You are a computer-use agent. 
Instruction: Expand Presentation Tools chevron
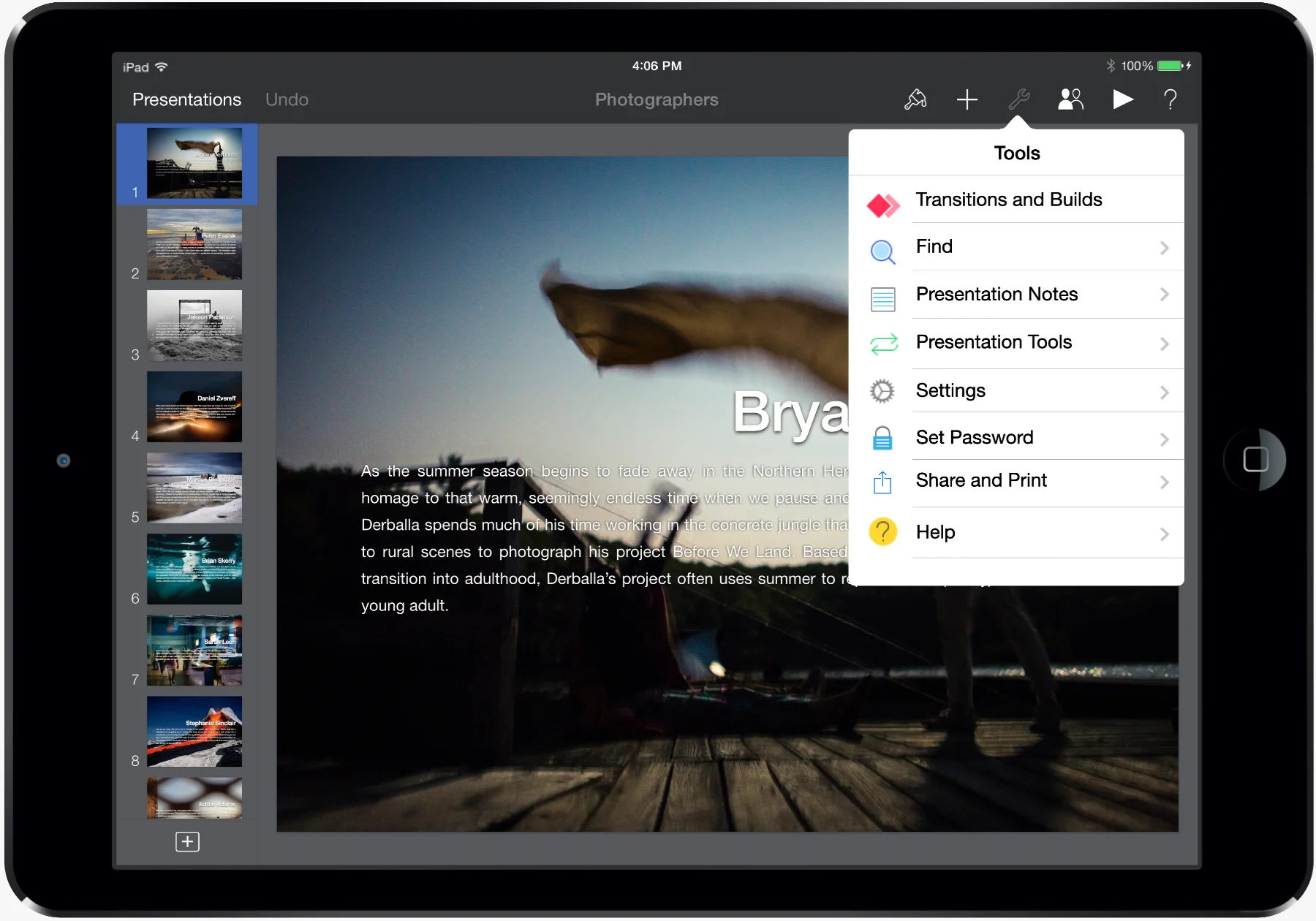(x=1164, y=344)
